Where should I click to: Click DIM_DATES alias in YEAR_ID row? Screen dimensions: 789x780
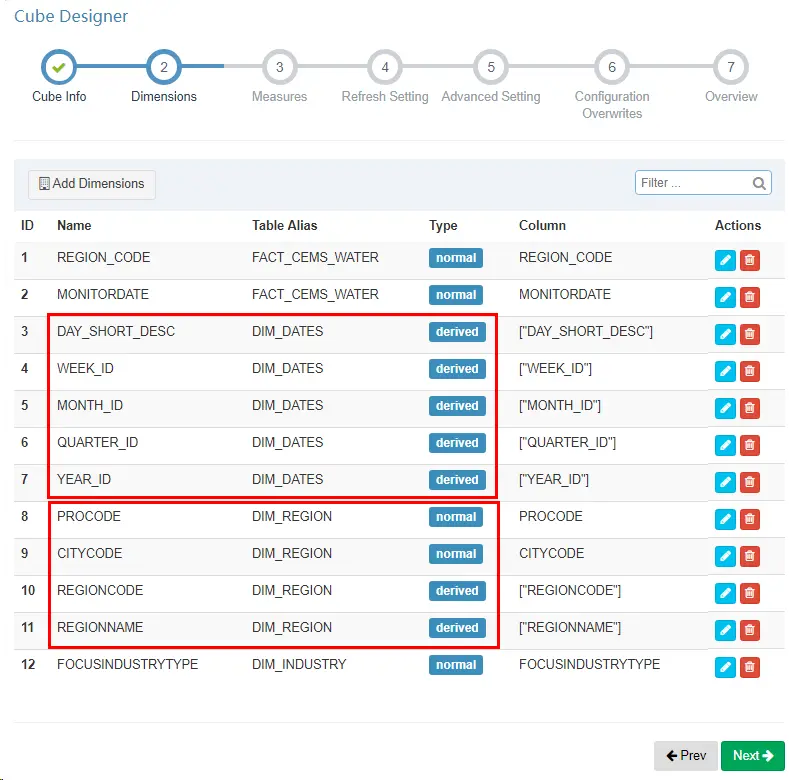click(x=287, y=479)
